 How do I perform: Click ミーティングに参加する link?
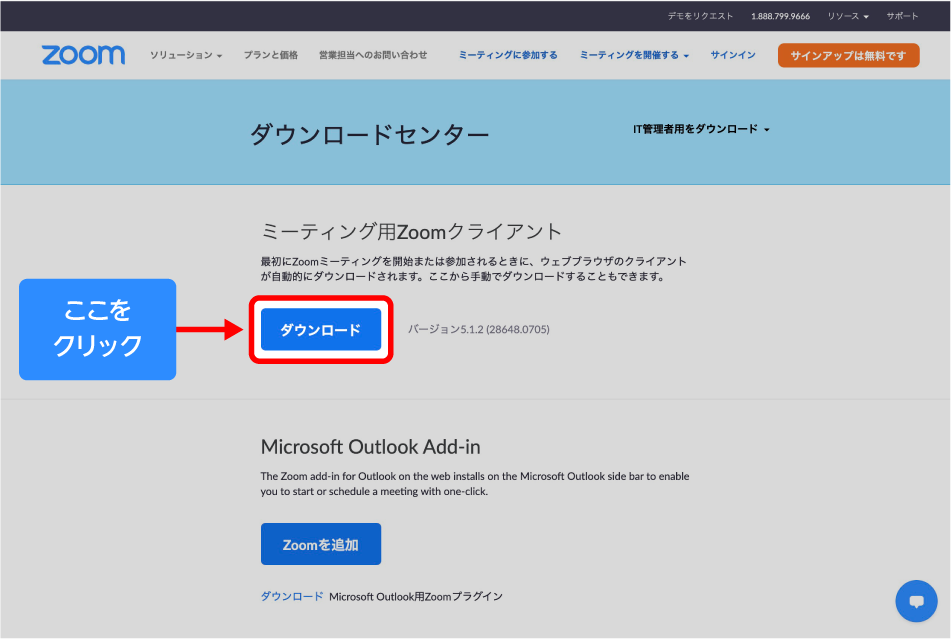tap(508, 55)
